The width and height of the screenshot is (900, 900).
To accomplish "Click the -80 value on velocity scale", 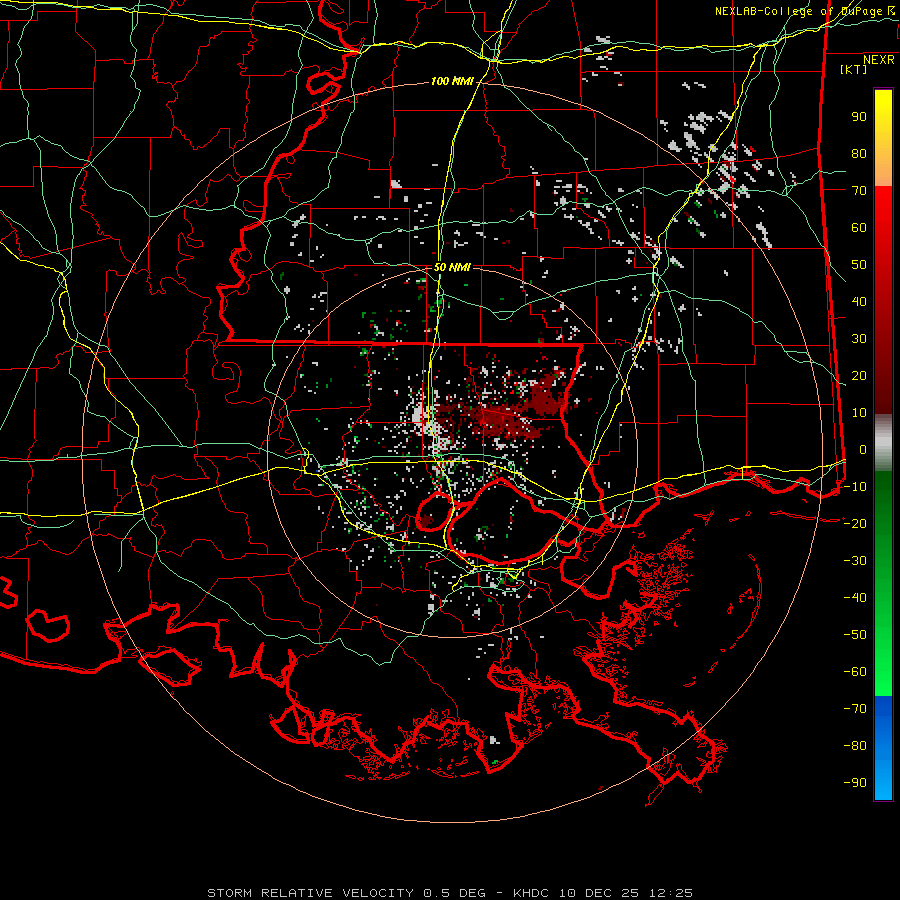I will (x=855, y=746).
